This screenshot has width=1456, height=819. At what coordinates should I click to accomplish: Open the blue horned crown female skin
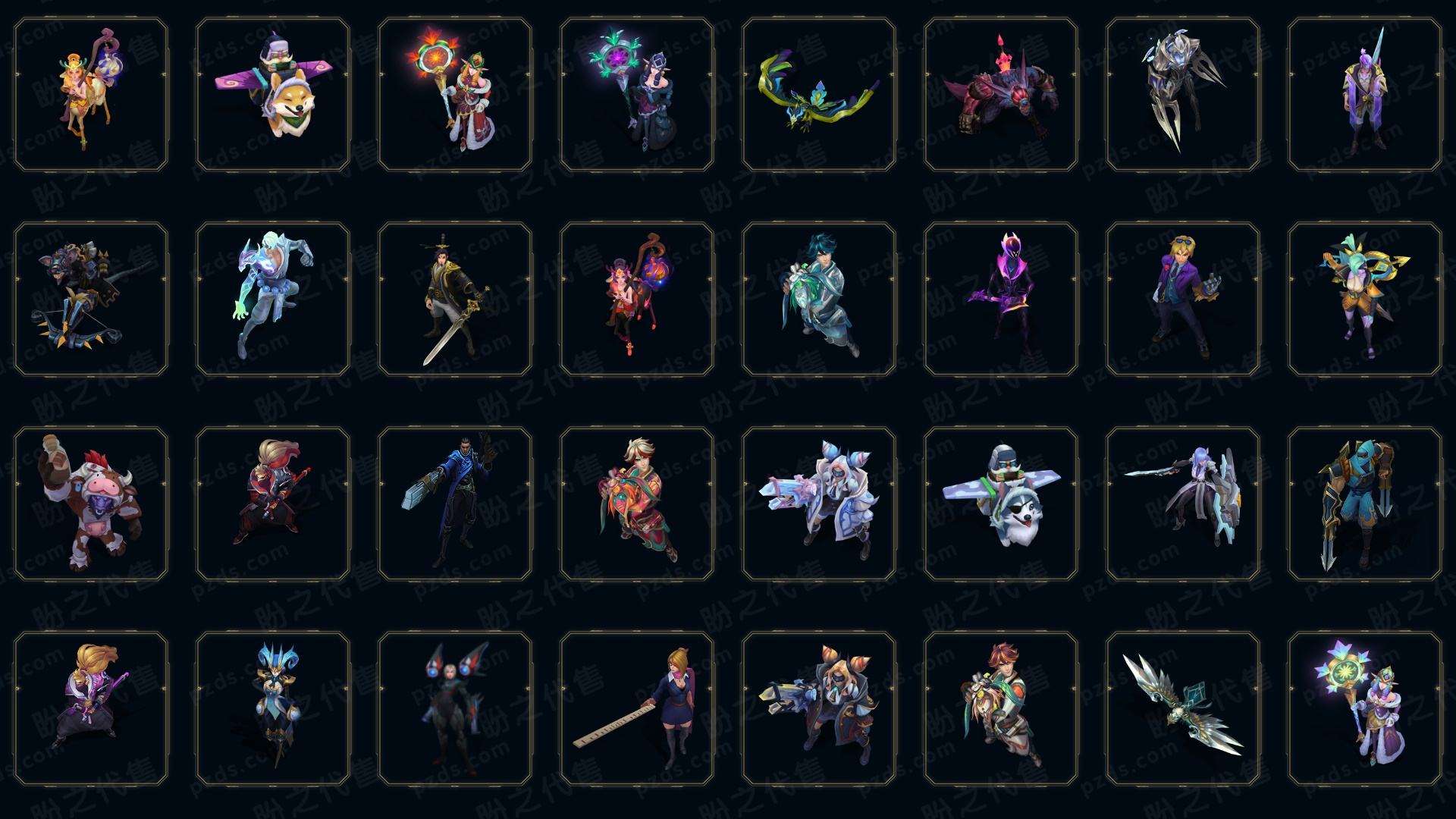click(273, 709)
